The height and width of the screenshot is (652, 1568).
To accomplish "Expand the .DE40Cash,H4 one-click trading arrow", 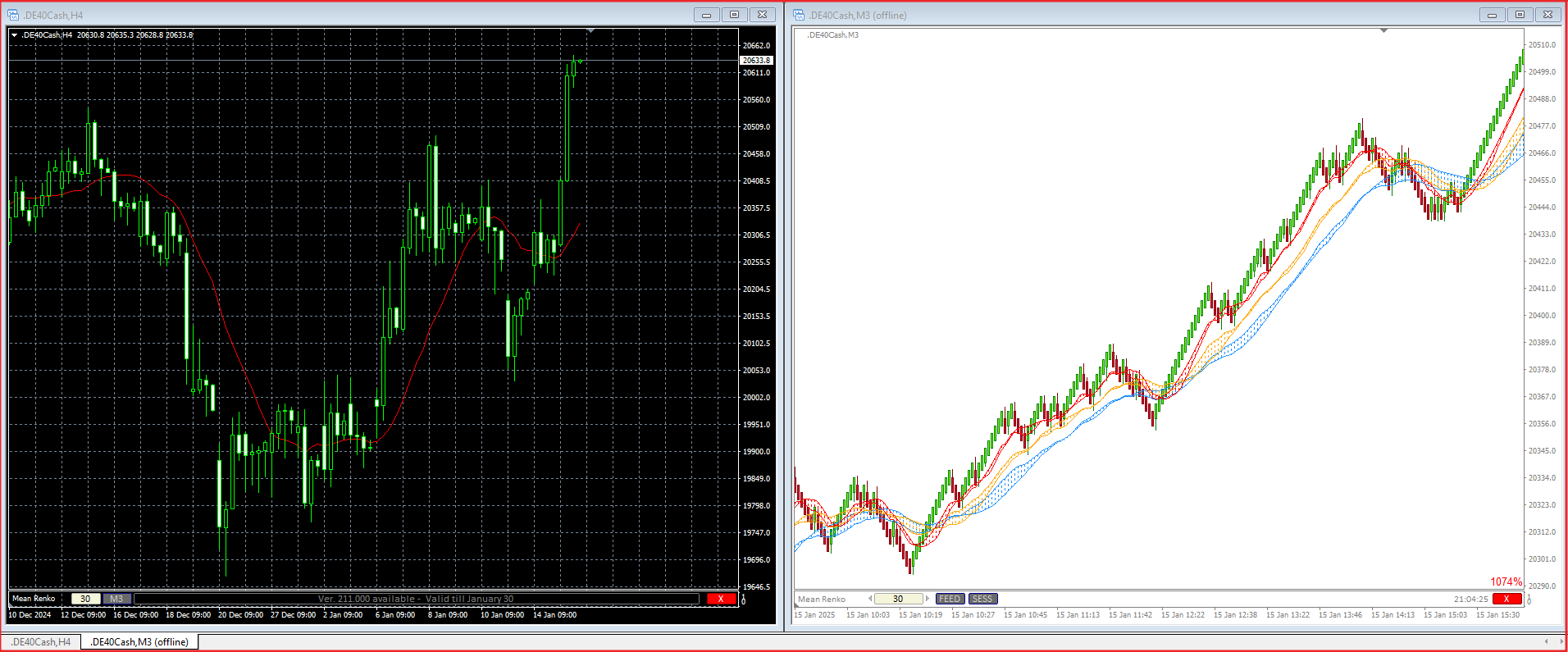I will pos(14,35).
